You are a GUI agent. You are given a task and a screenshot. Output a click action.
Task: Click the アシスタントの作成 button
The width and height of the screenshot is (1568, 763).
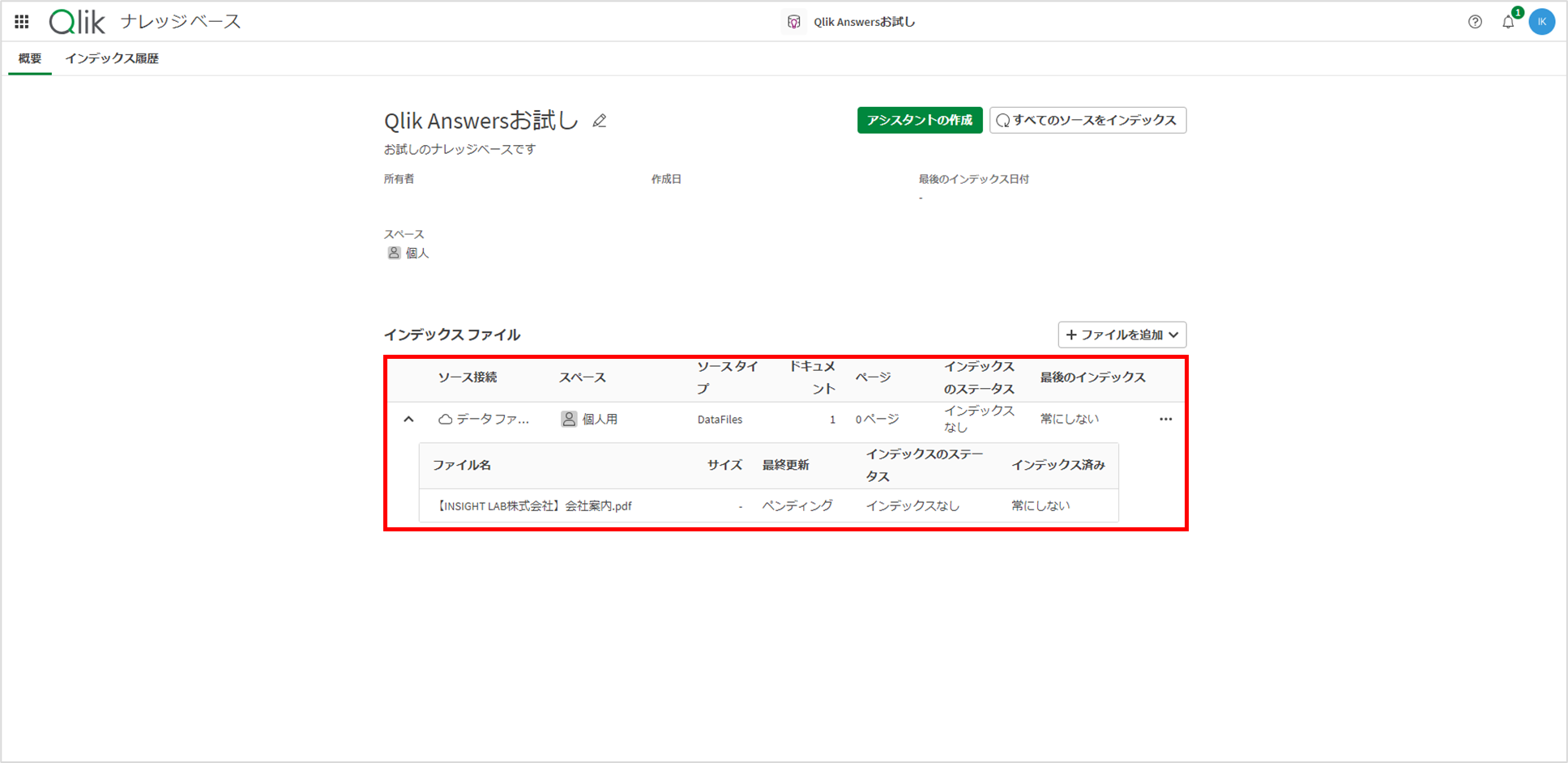coord(920,120)
